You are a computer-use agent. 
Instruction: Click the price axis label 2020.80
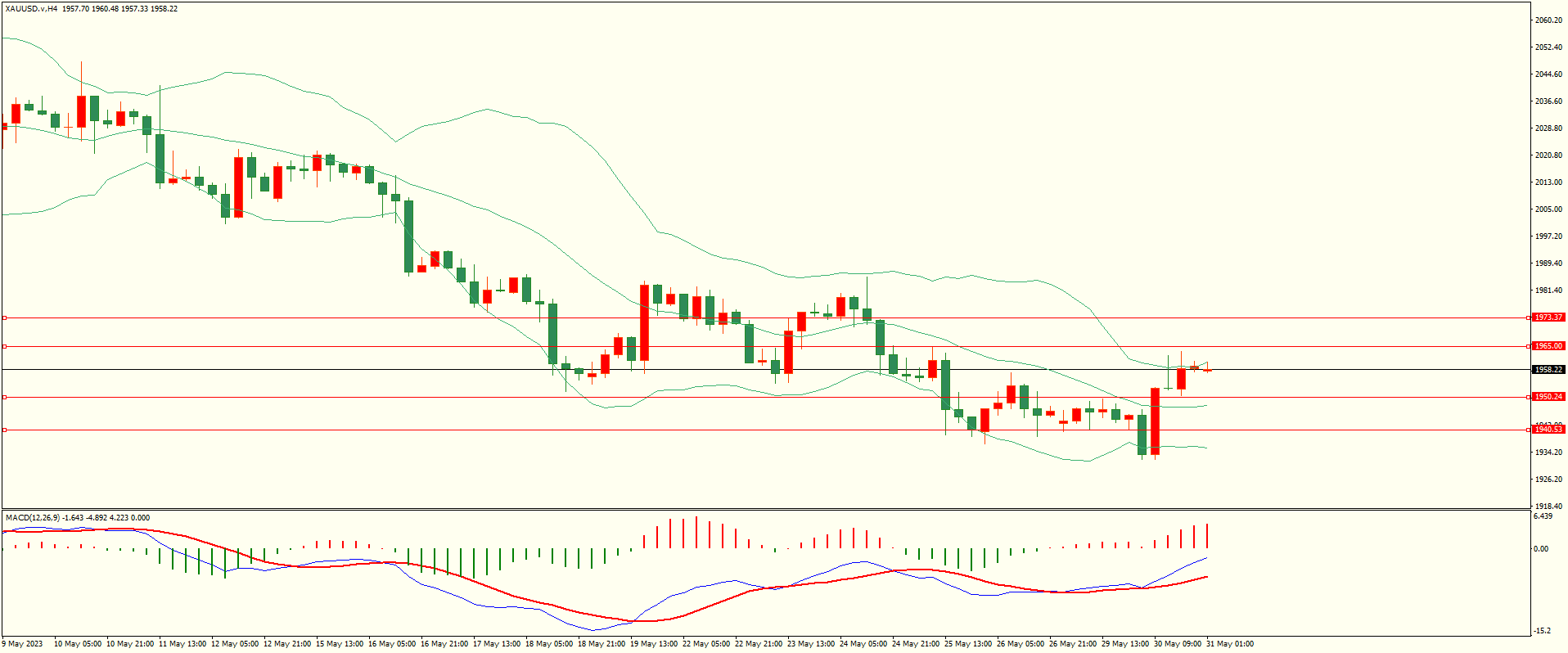(x=1548, y=155)
